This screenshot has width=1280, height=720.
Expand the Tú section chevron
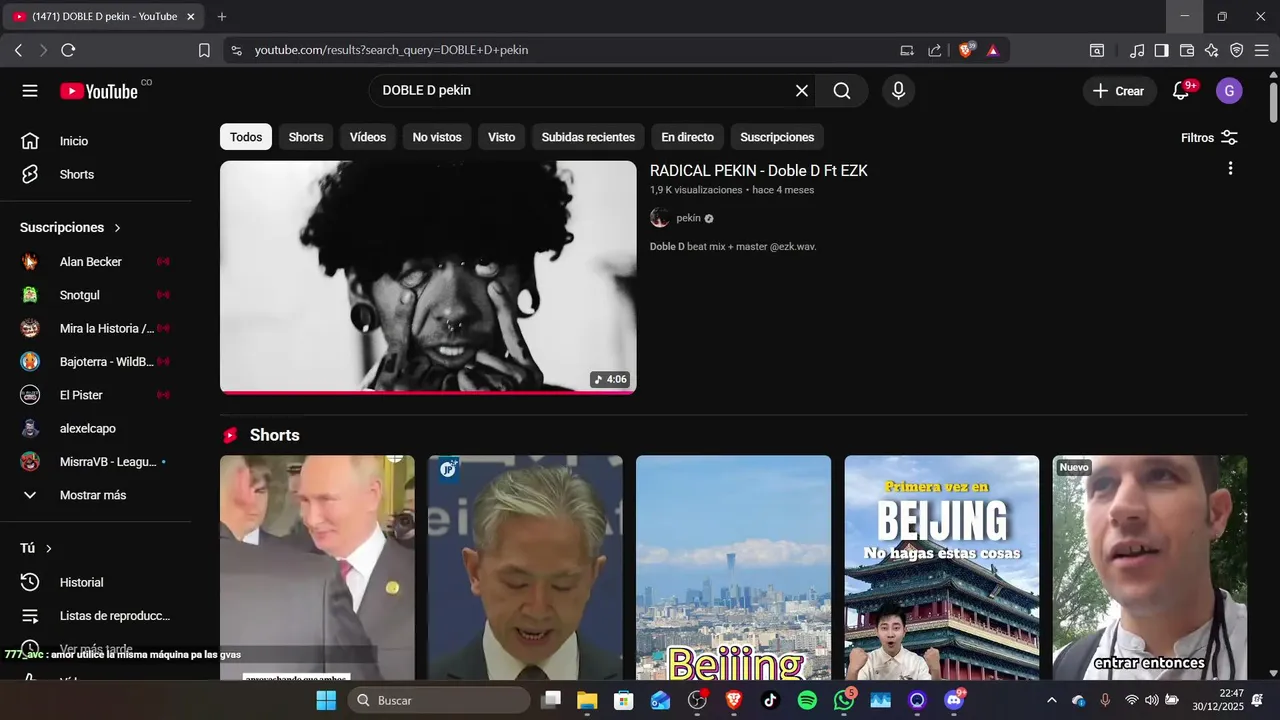coord(48,548)
